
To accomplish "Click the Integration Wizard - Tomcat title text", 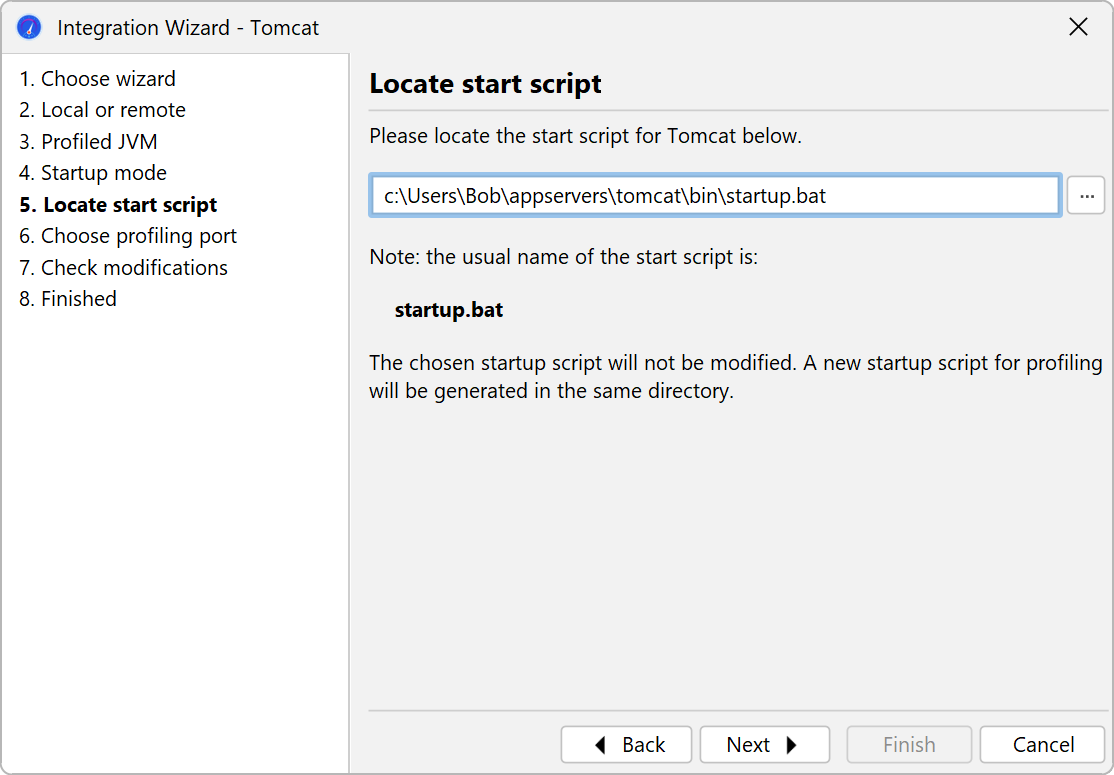I will pyautogui.click(x=188, y=28).
